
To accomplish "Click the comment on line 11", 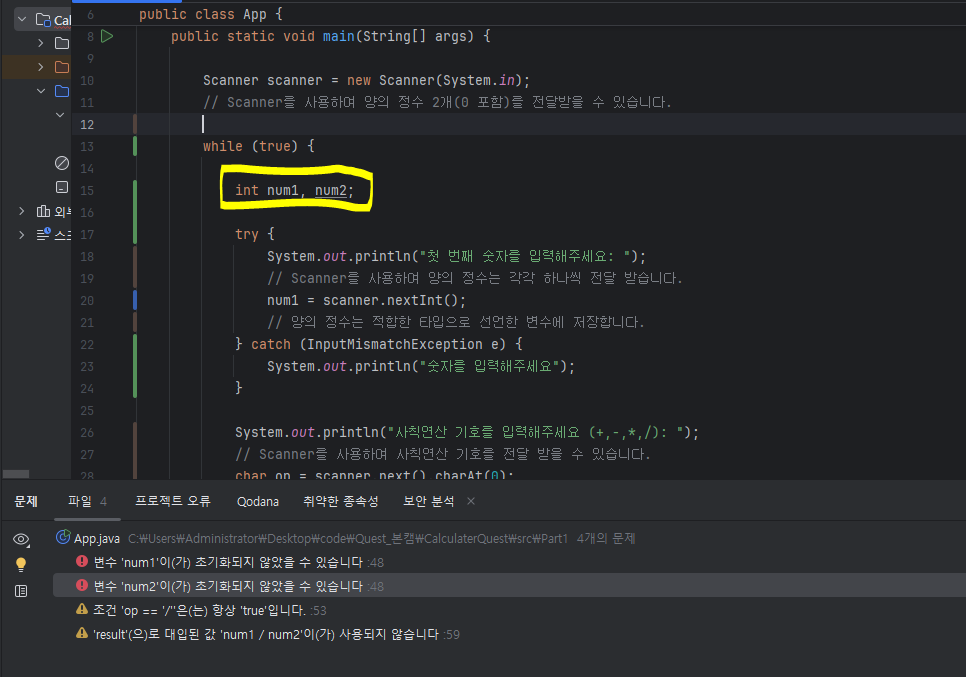I will (x=437, y=102).
